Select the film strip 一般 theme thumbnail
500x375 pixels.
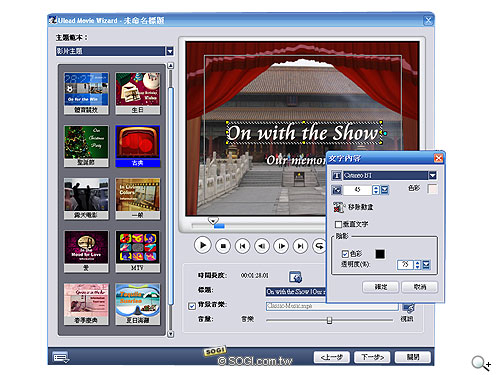138,199
